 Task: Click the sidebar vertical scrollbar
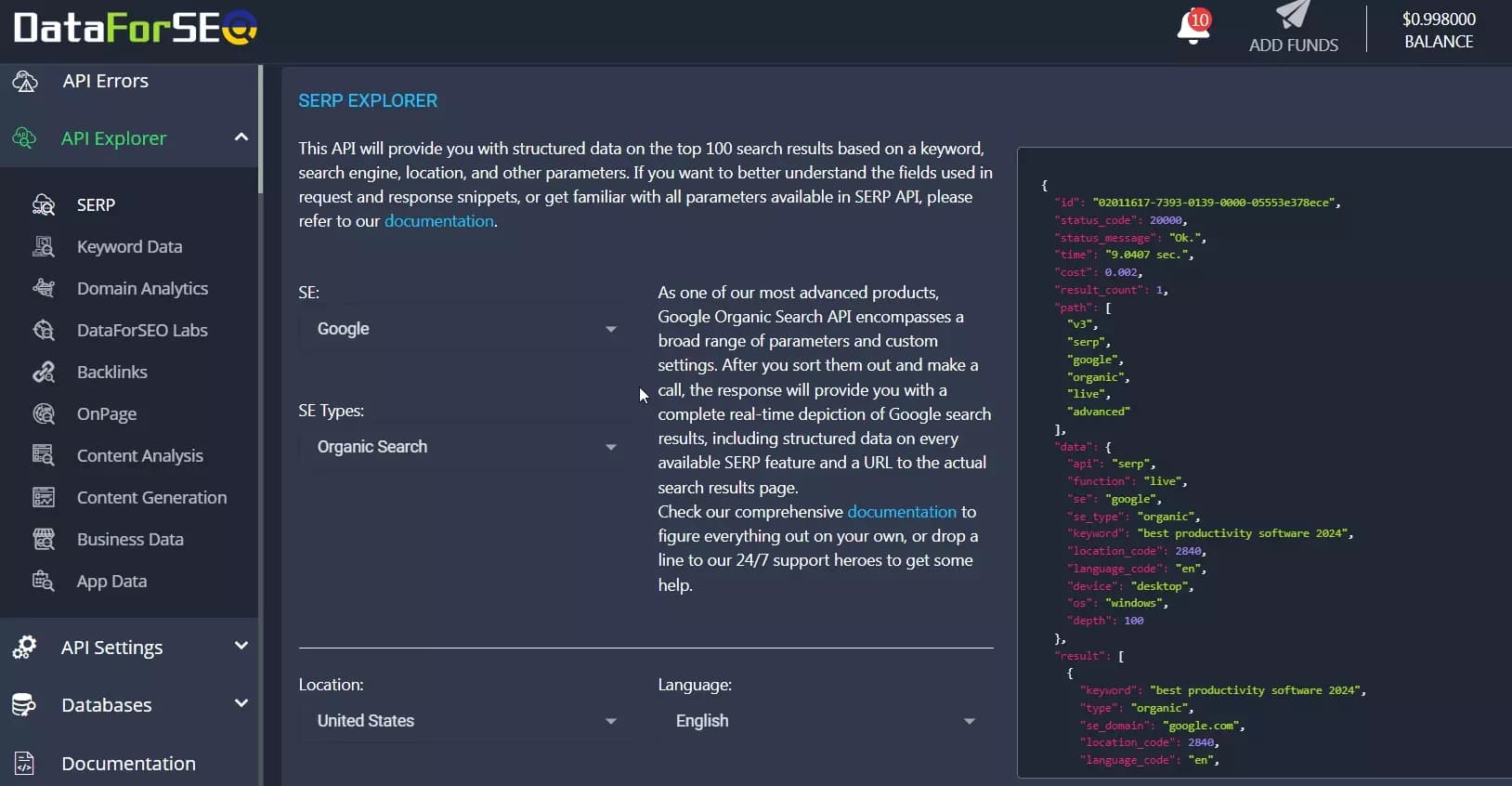(261, 130)
